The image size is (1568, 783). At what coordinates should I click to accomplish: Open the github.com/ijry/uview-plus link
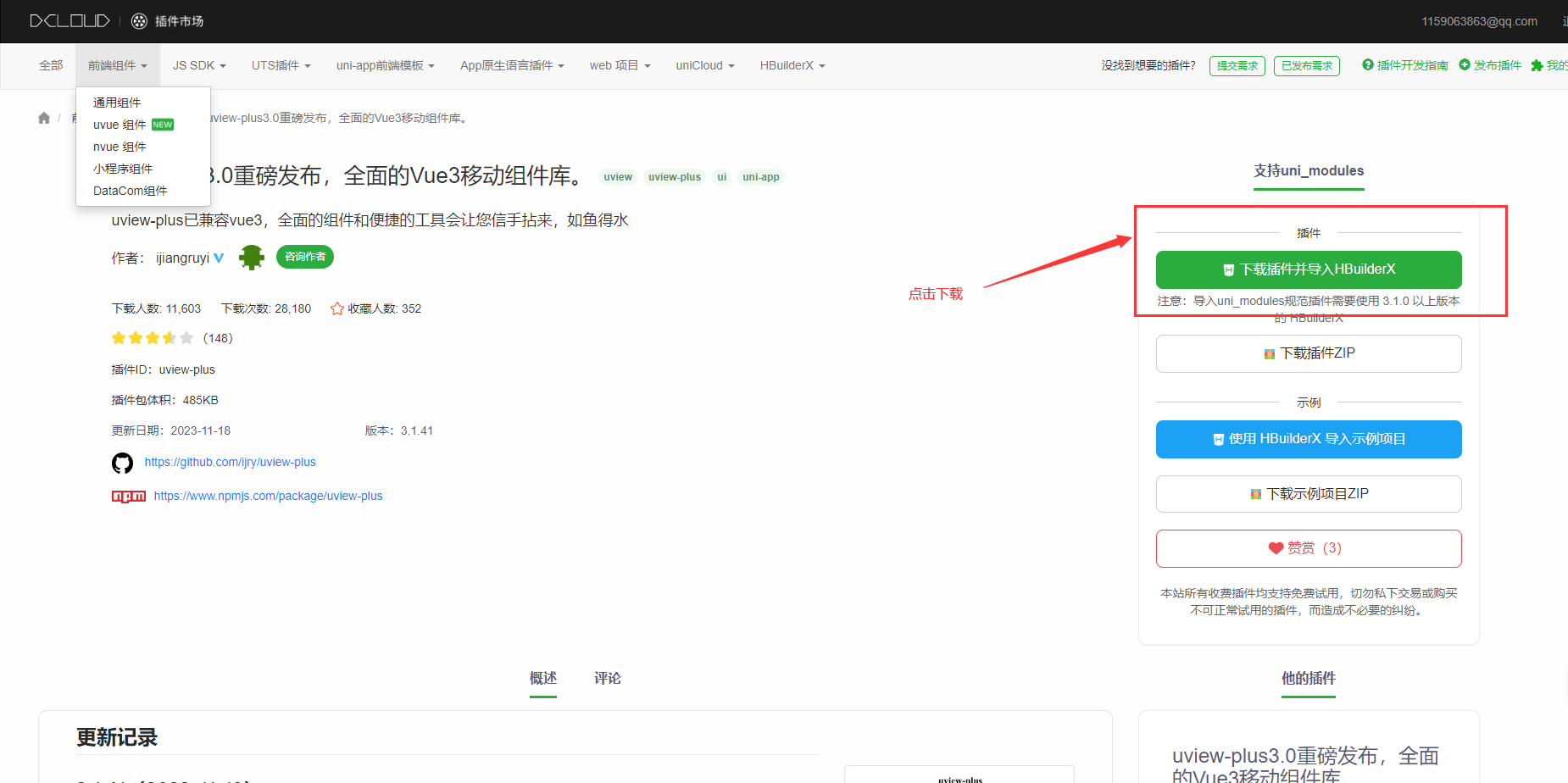pos(231,462)
